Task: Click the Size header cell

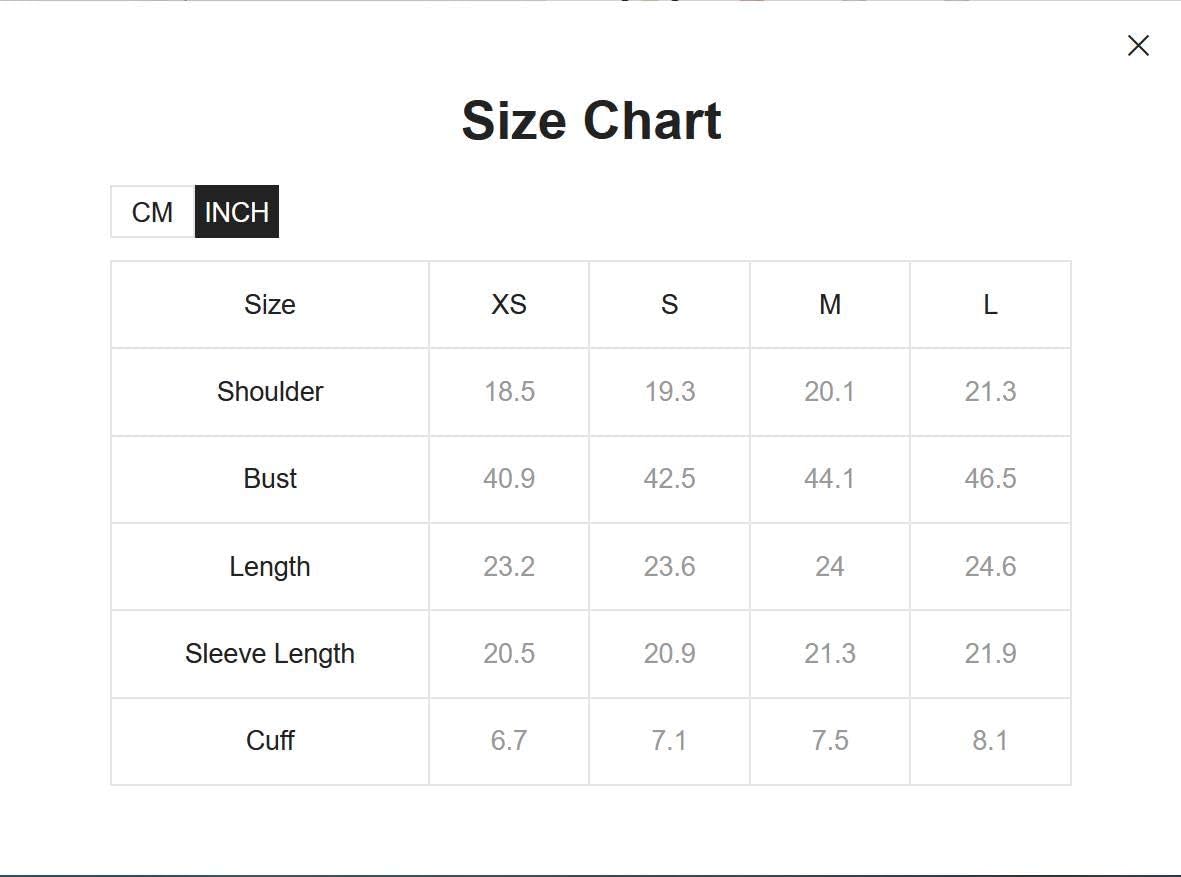Action: [270, 304]
